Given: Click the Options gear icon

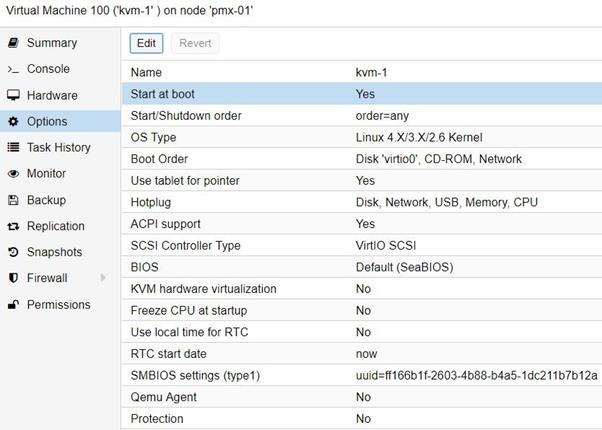Looking at the screenshot, I should tap(13, 122).
